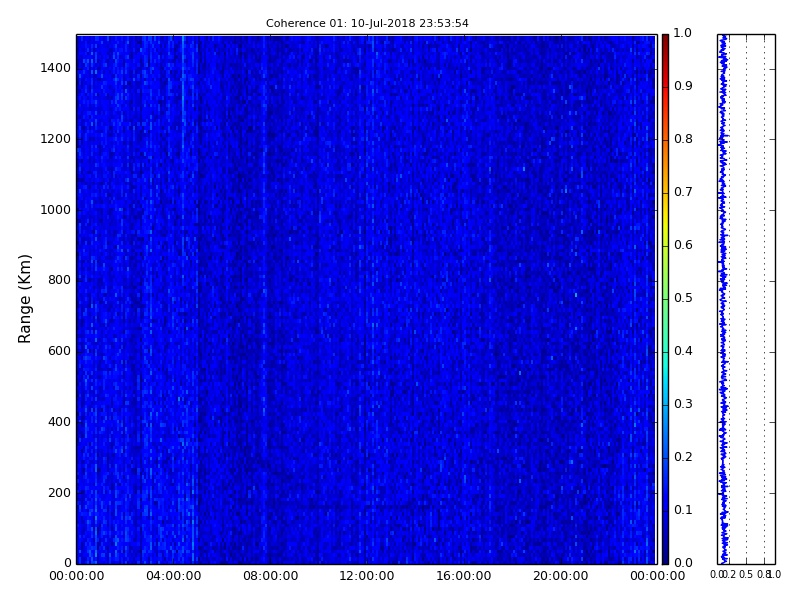Click the blue coherence profile line
The height and width of the screenshot is (600, 800).
pos(723,299)
